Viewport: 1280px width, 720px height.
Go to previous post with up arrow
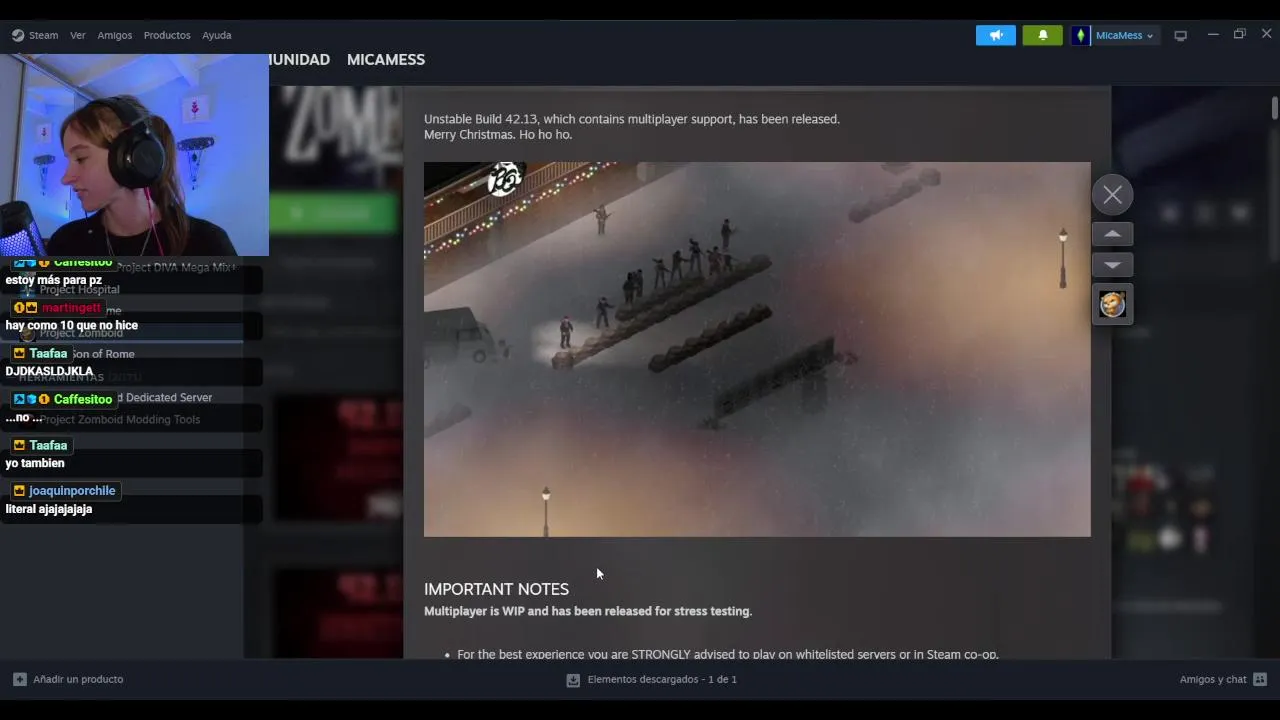point(1112,234)
